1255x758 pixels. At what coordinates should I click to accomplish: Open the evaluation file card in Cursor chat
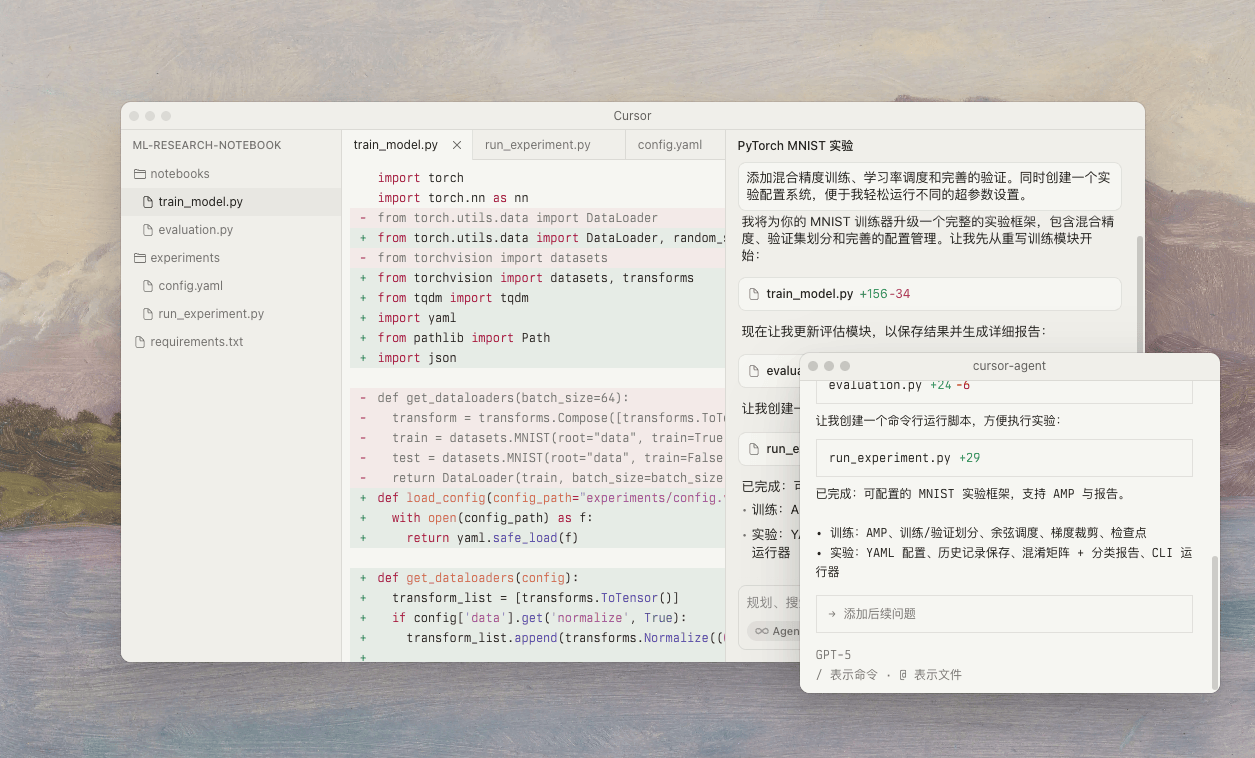769,371
